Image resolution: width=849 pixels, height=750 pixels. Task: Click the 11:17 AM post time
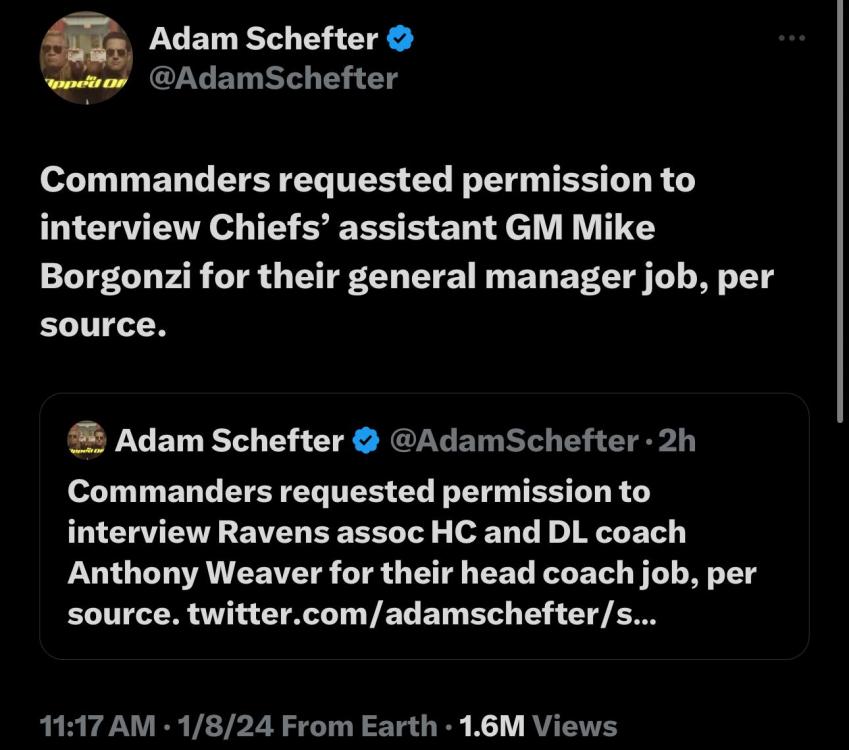(96, 726)
